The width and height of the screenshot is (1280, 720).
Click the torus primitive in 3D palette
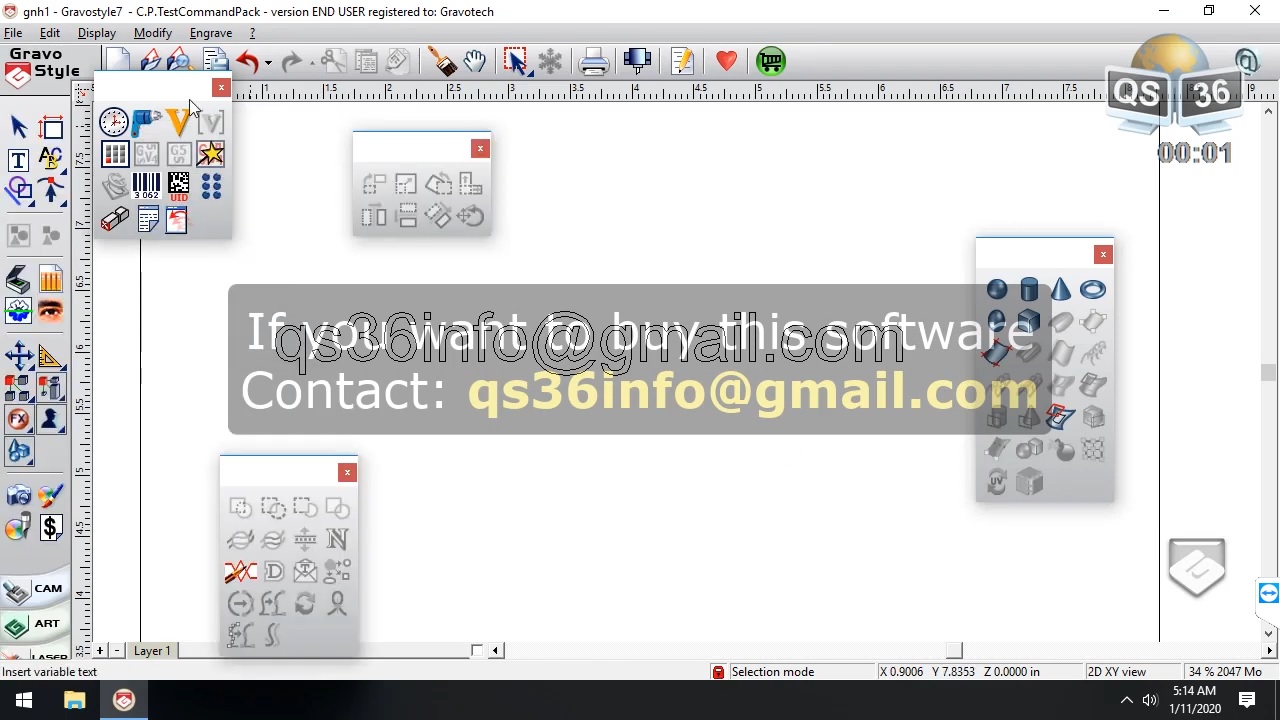(1093, 289)
